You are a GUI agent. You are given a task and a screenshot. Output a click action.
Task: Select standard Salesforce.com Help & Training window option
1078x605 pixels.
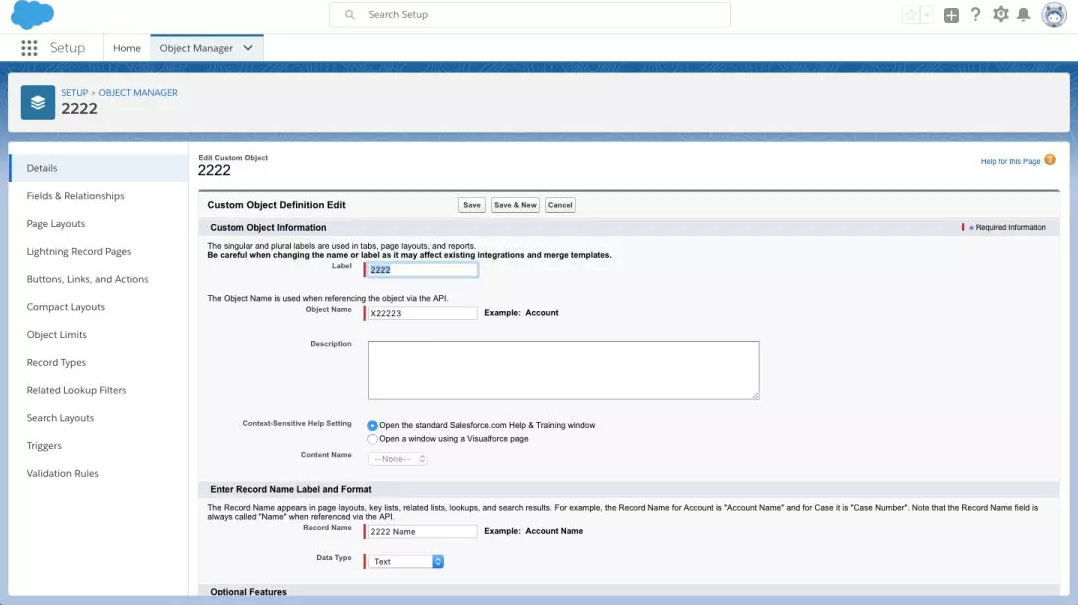[373, 425]
